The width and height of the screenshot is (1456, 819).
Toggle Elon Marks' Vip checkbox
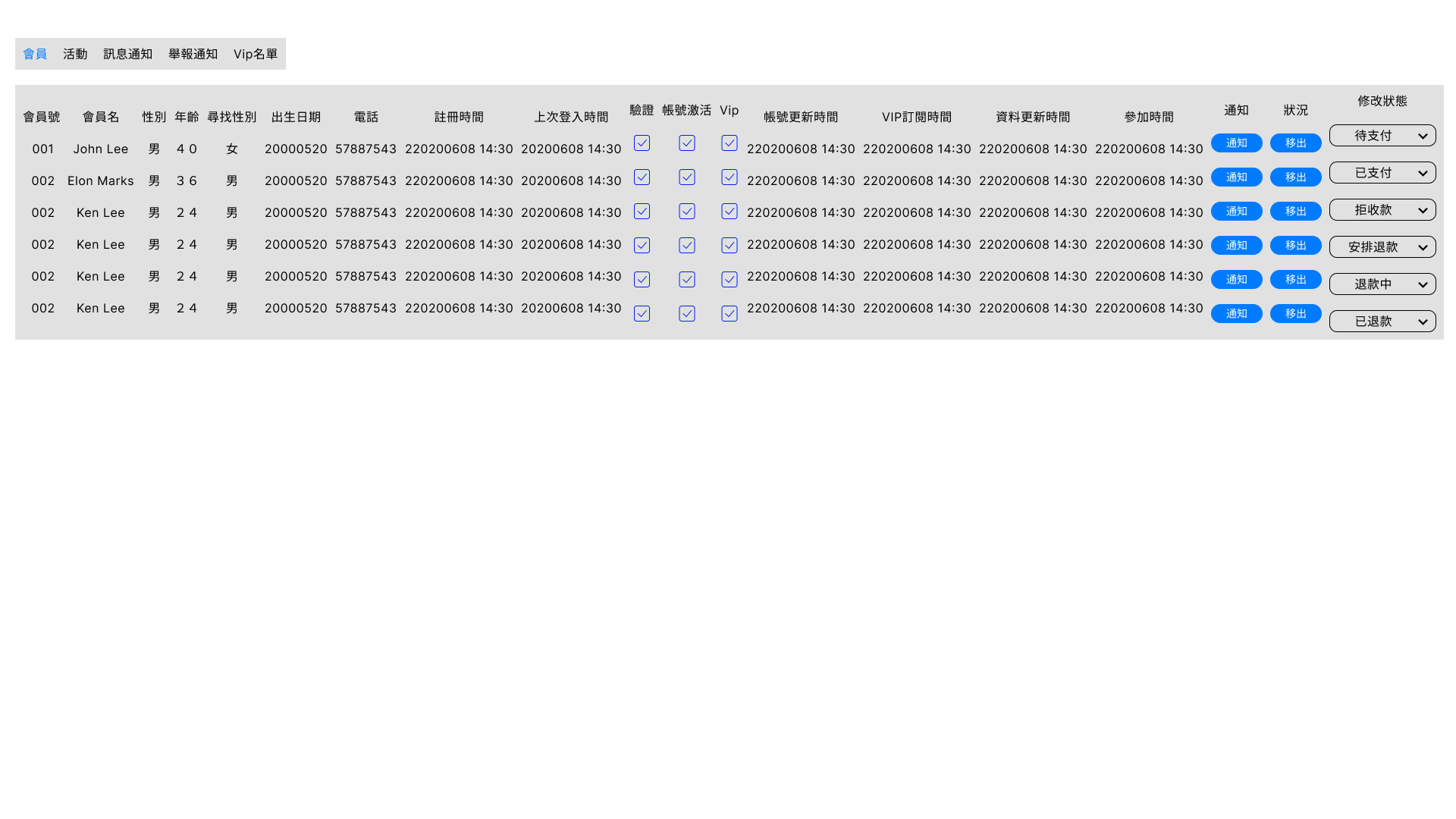pyautogui.click(x=730, y=177)
